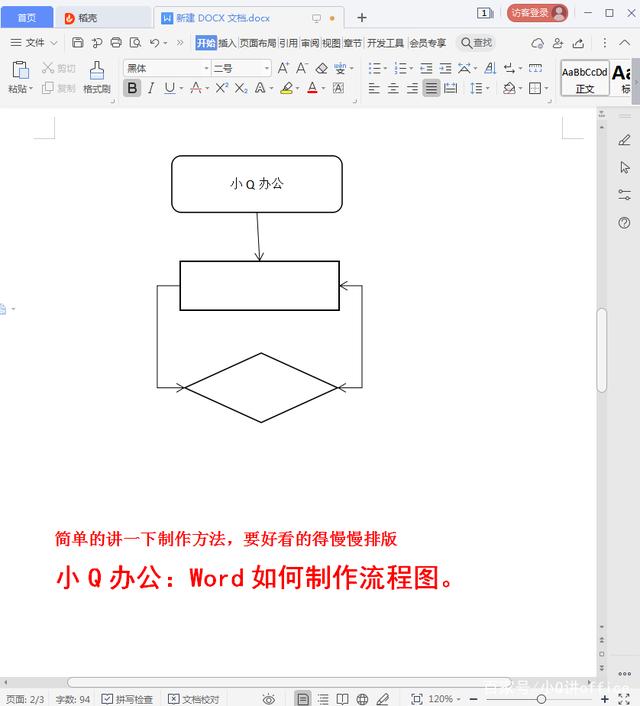
Task: Pick the red font color swatch
Action: pyautogui.click(x=312, y=88)
